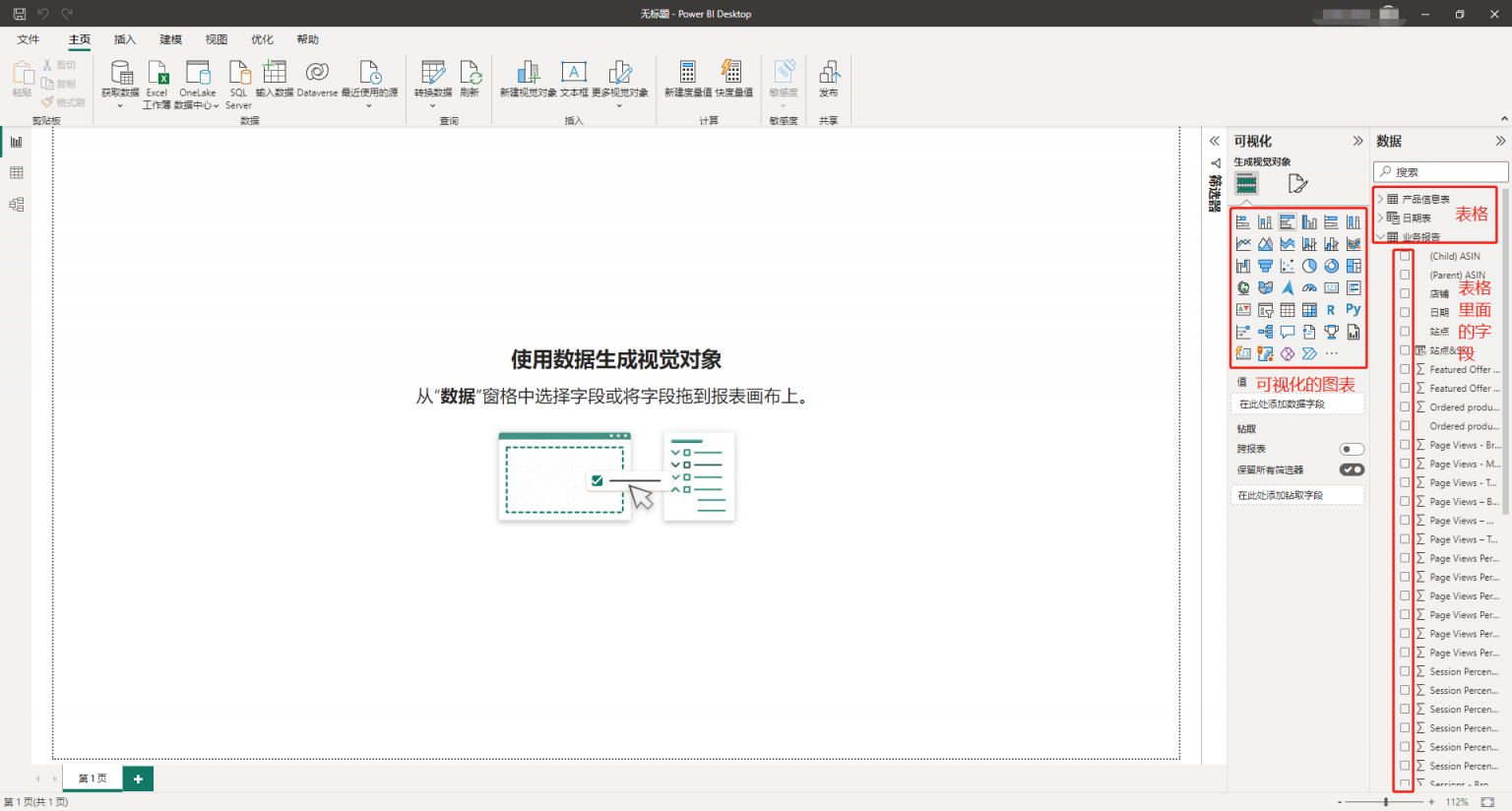Select the clustered column chart visual
Image resolution: width=1512 pixels, height=811 pixels.
1309,222
